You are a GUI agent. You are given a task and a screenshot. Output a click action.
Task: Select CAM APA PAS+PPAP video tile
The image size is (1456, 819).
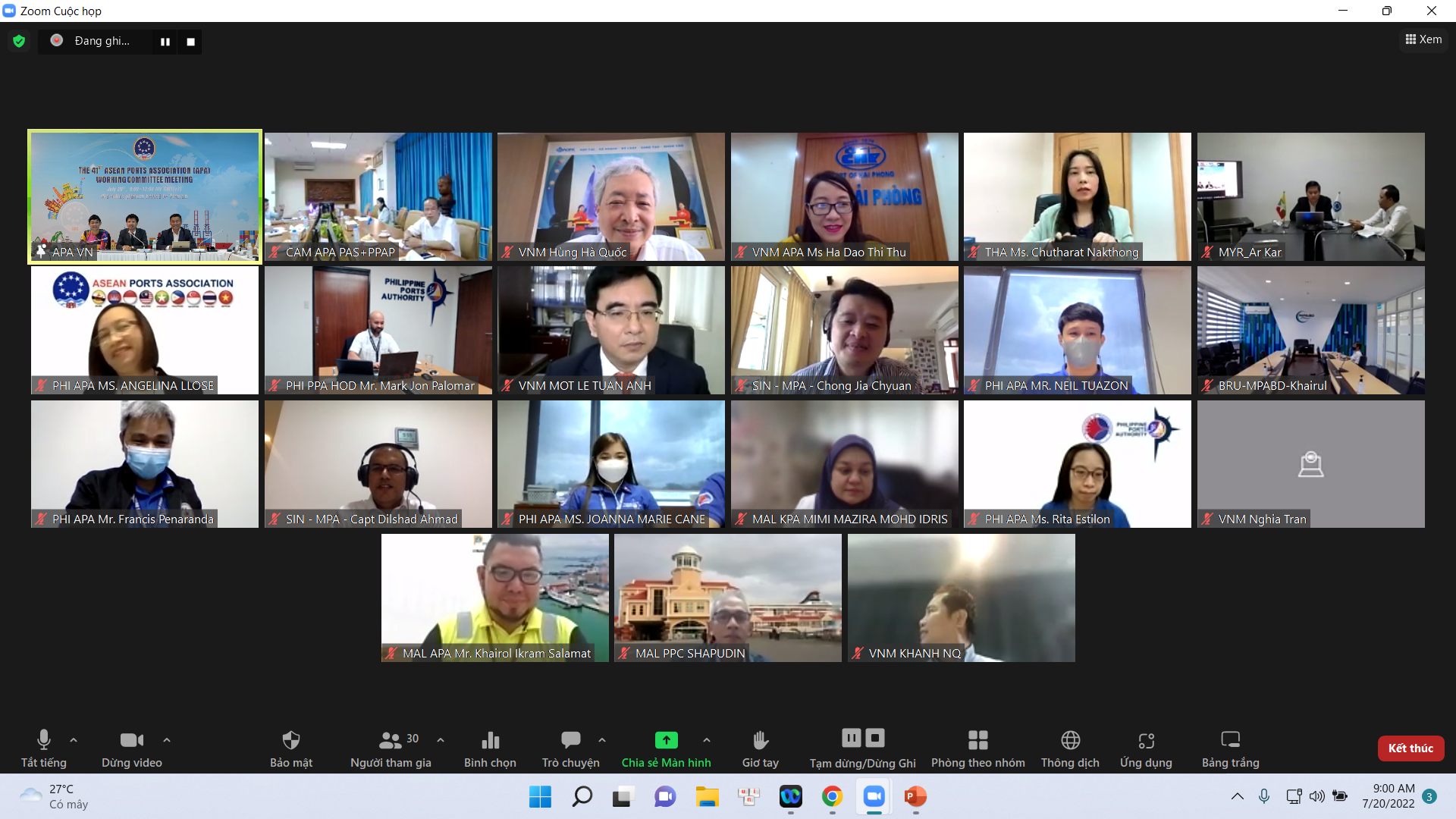coord(378,196)
